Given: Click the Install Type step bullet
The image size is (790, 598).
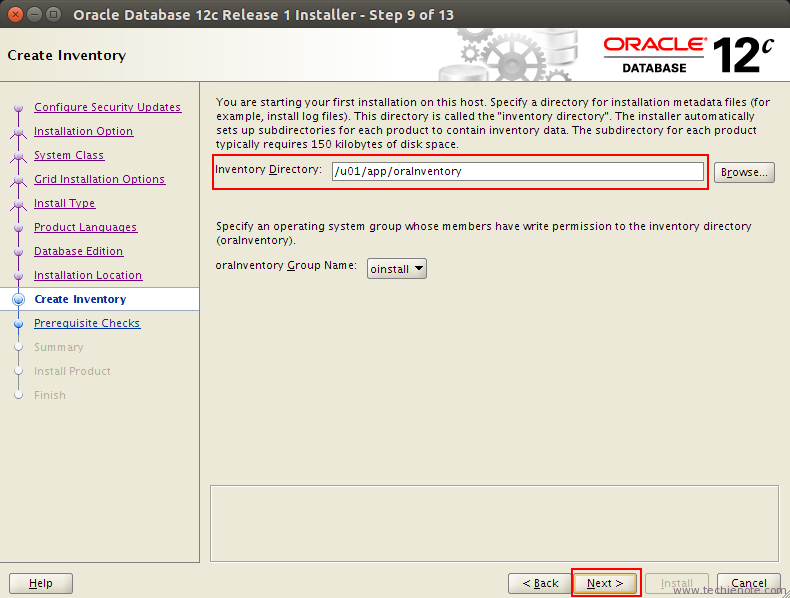Looking at the screenshot, I should [19, 205].
